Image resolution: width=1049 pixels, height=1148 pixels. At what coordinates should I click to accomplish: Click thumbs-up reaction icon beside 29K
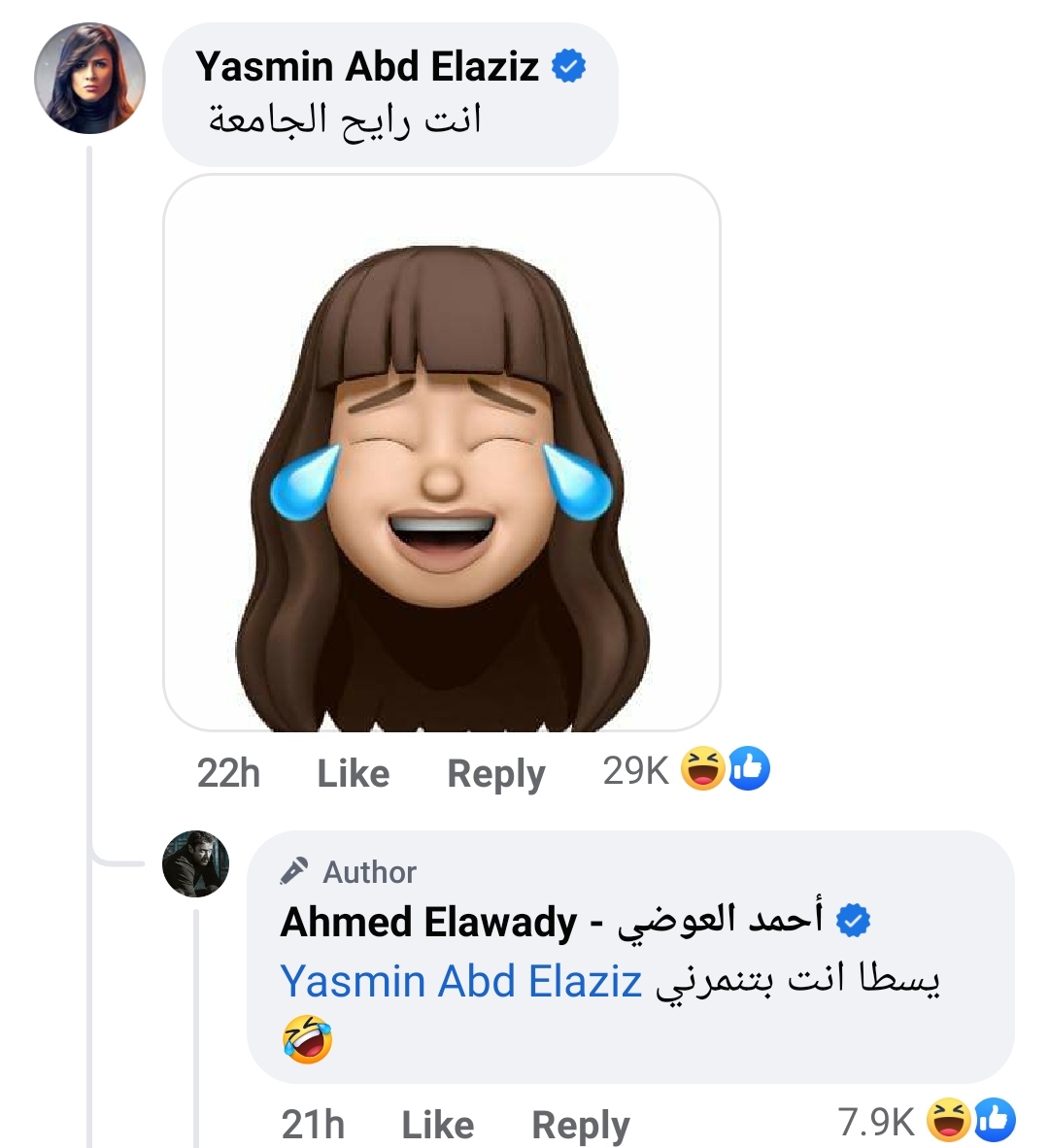pos(749,768)
